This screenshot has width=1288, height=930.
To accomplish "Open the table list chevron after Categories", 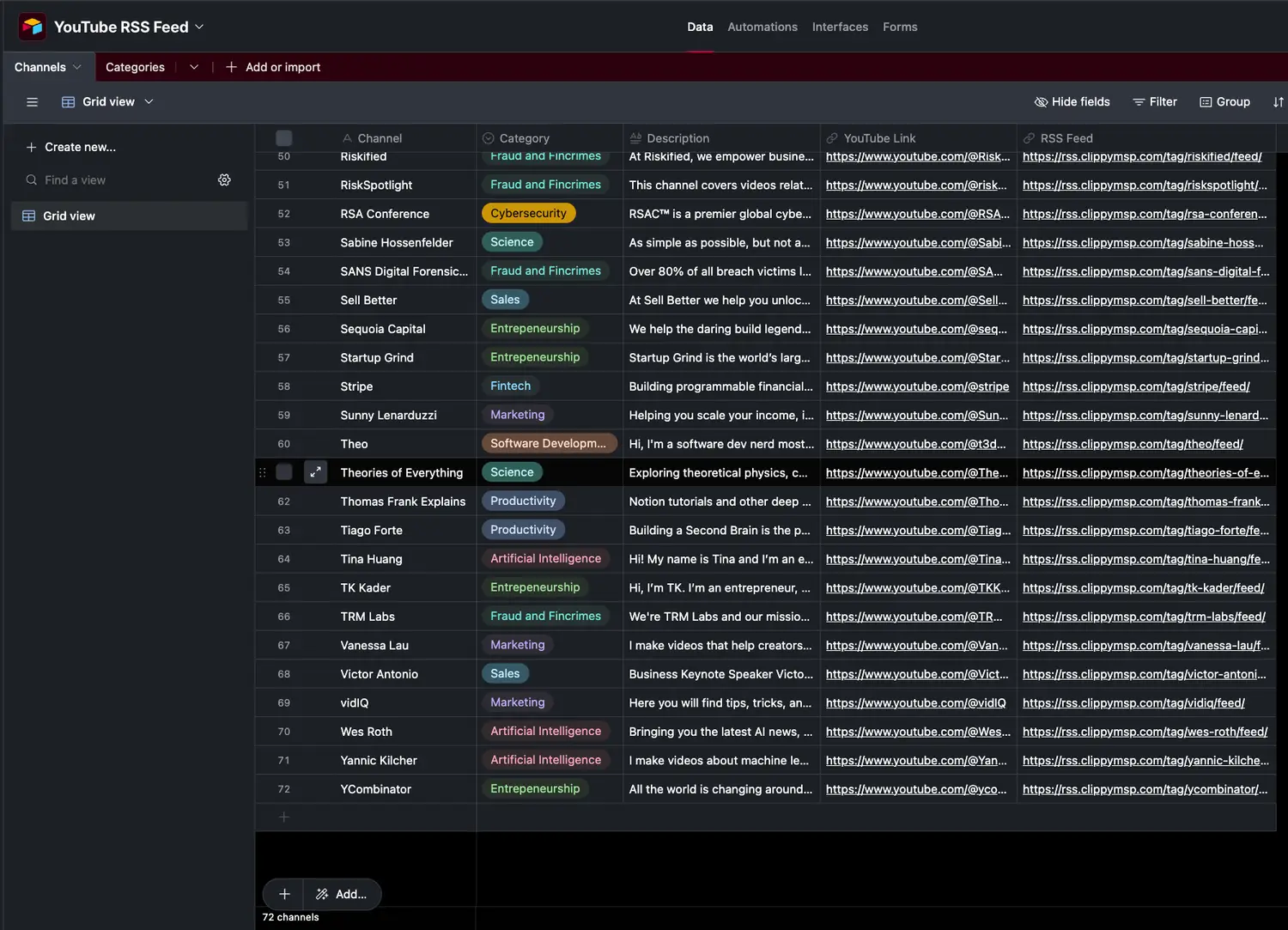I will [194, 67].
